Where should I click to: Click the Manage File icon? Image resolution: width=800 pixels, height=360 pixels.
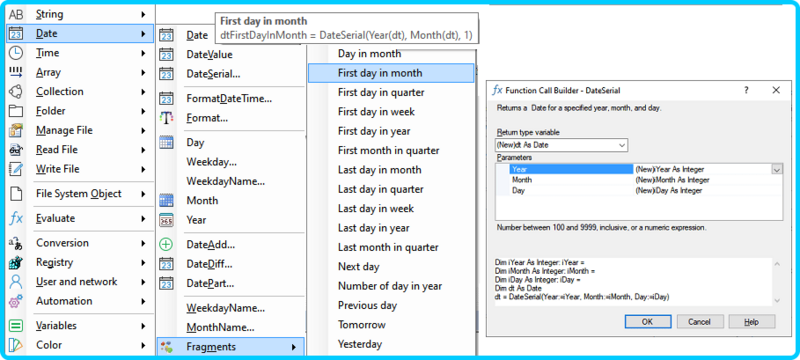tap(16, 131)
